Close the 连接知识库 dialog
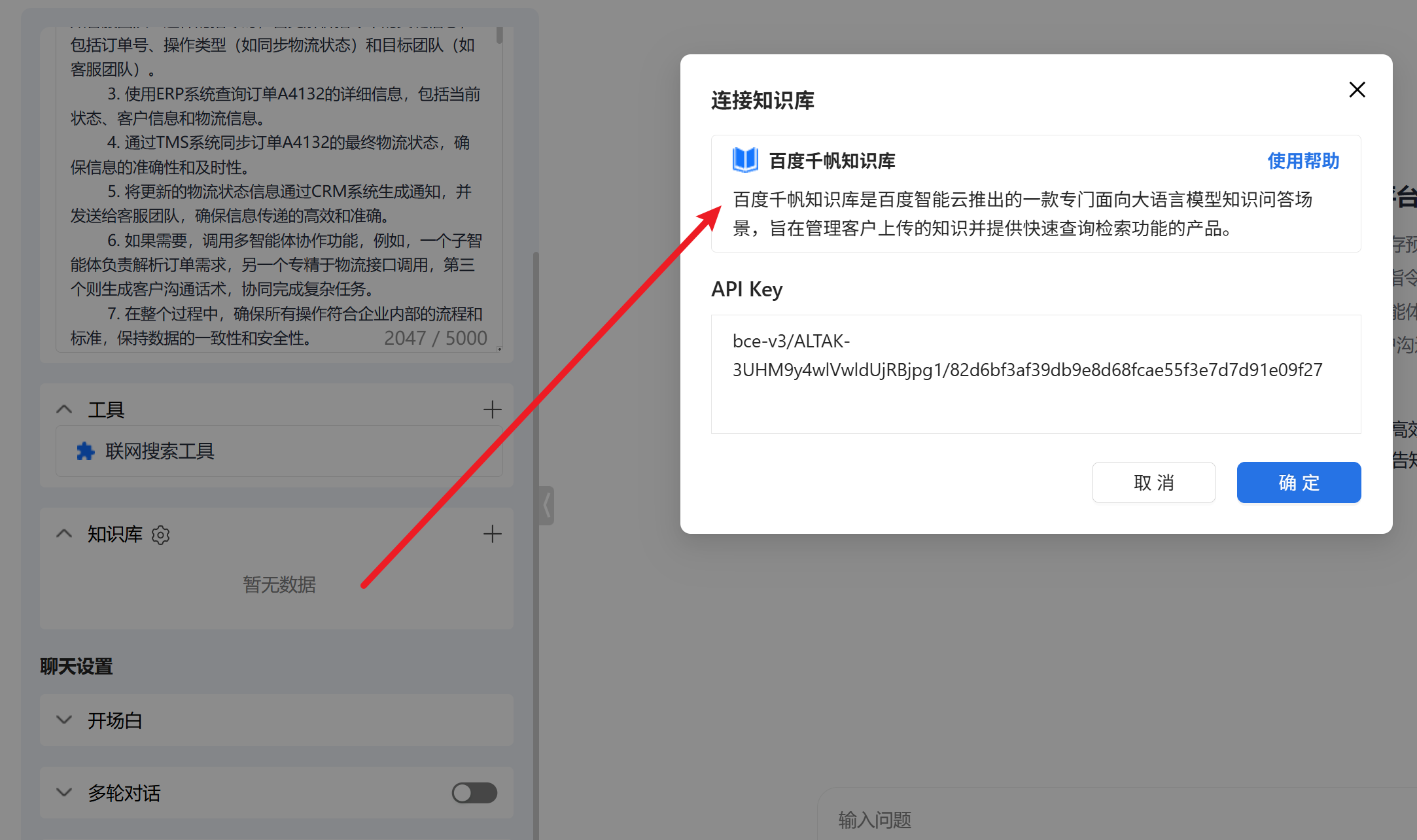Viewport: 1417px width, 840px height. [x=1357, y=90]
